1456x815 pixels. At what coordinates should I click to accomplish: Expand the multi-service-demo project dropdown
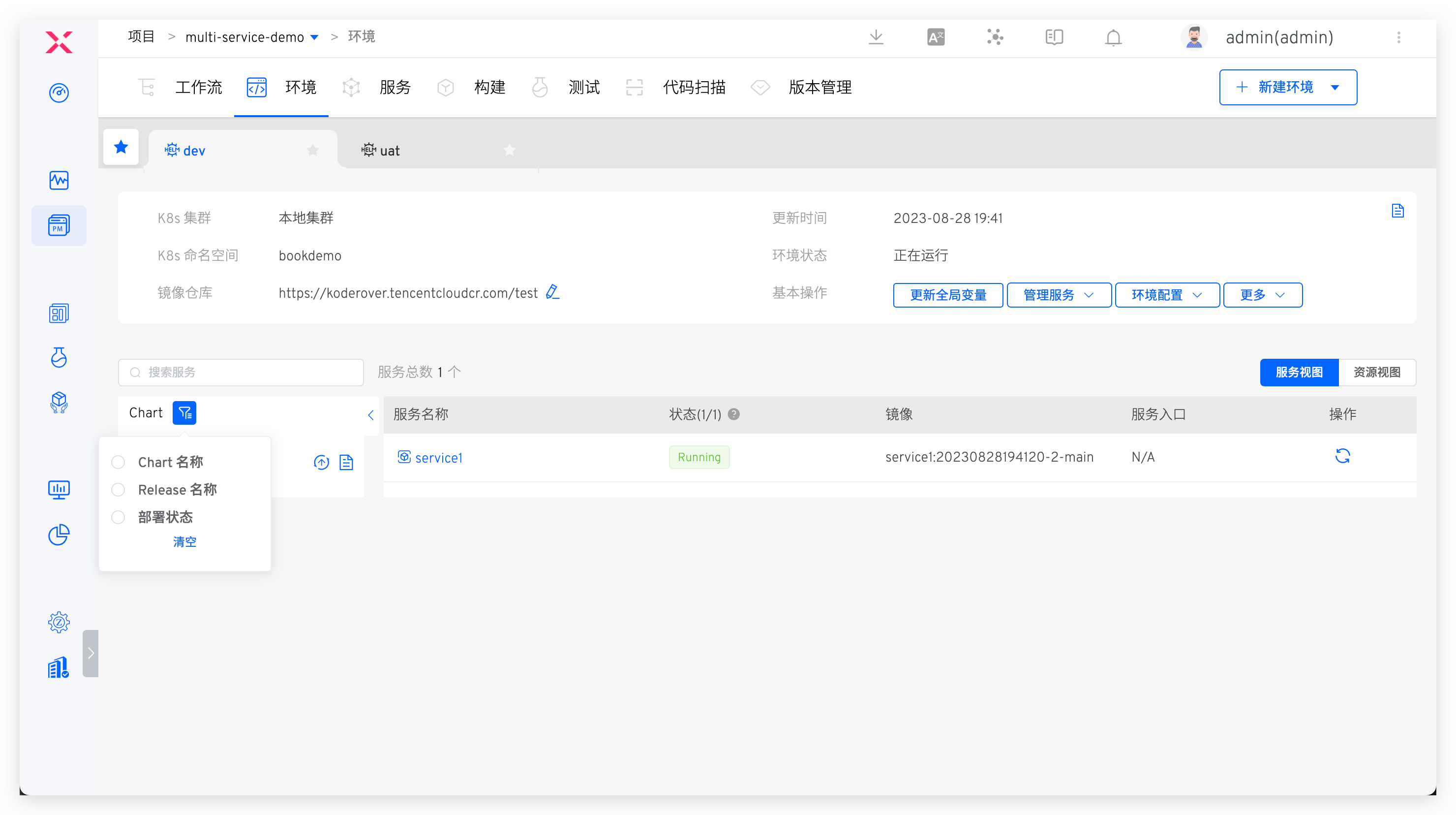point(315,37)
